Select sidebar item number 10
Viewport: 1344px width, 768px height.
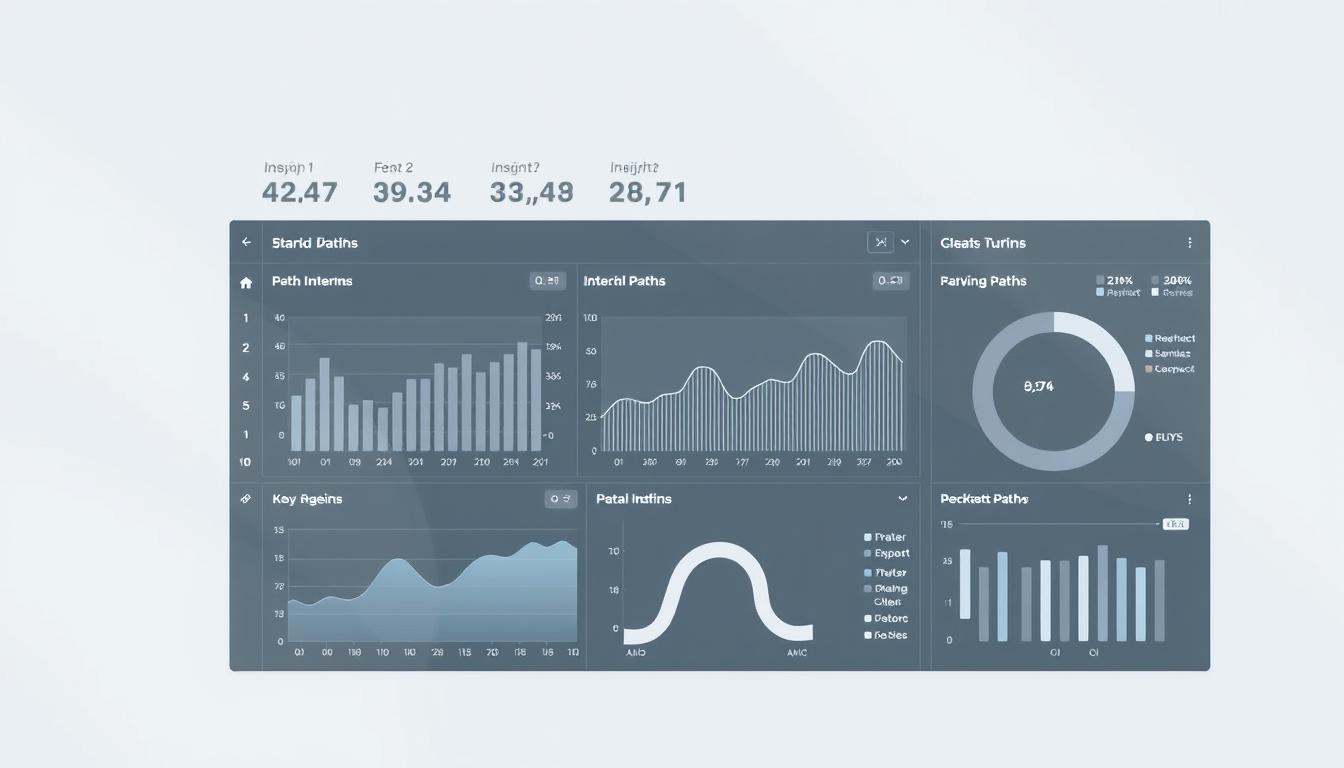coord(245,462)
